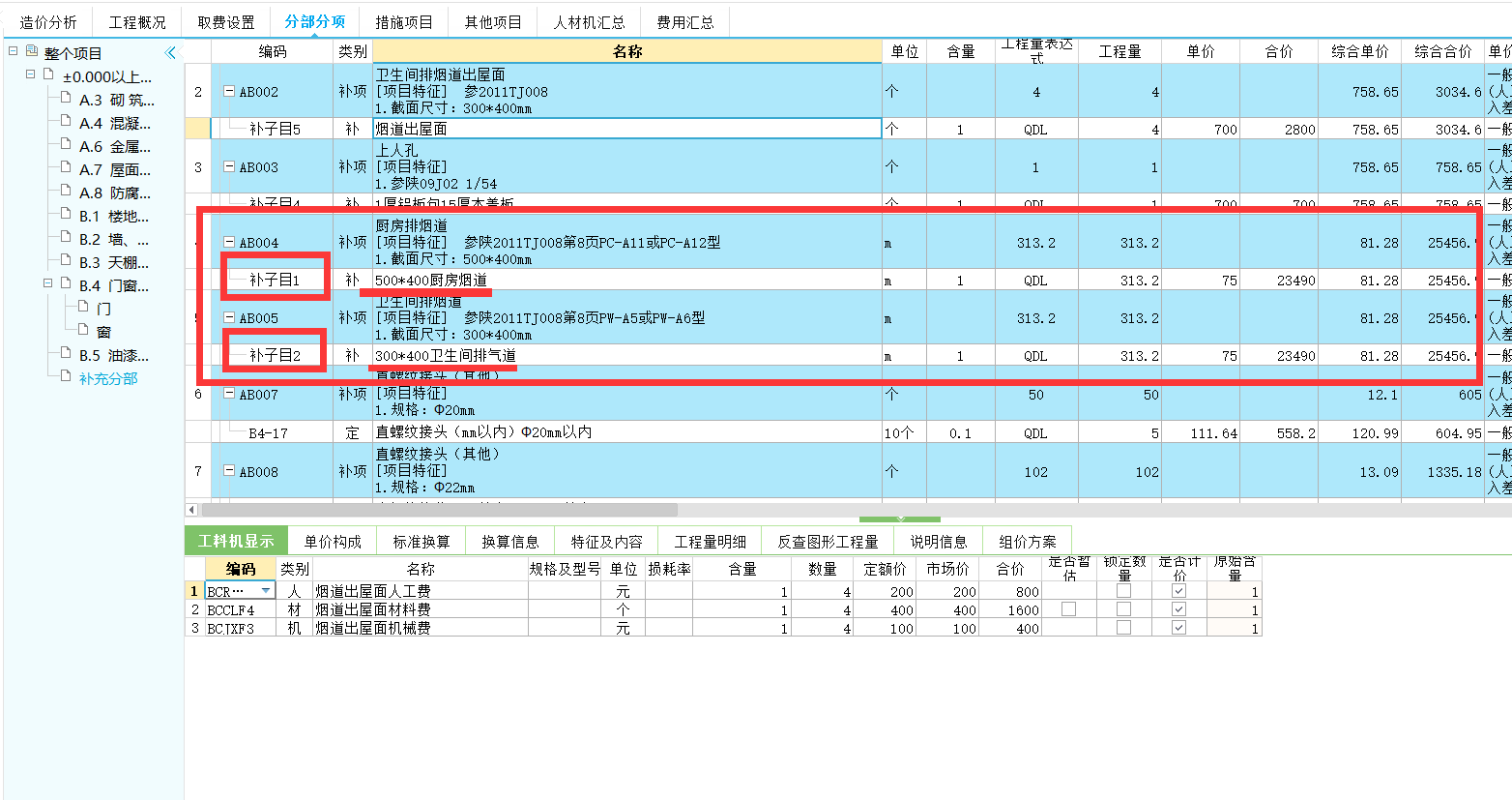Toggle 是否暂估 for 烟道出屋面材料费 row
The height and width of the screenshot is (800, 1512).
click(1068, 609)
